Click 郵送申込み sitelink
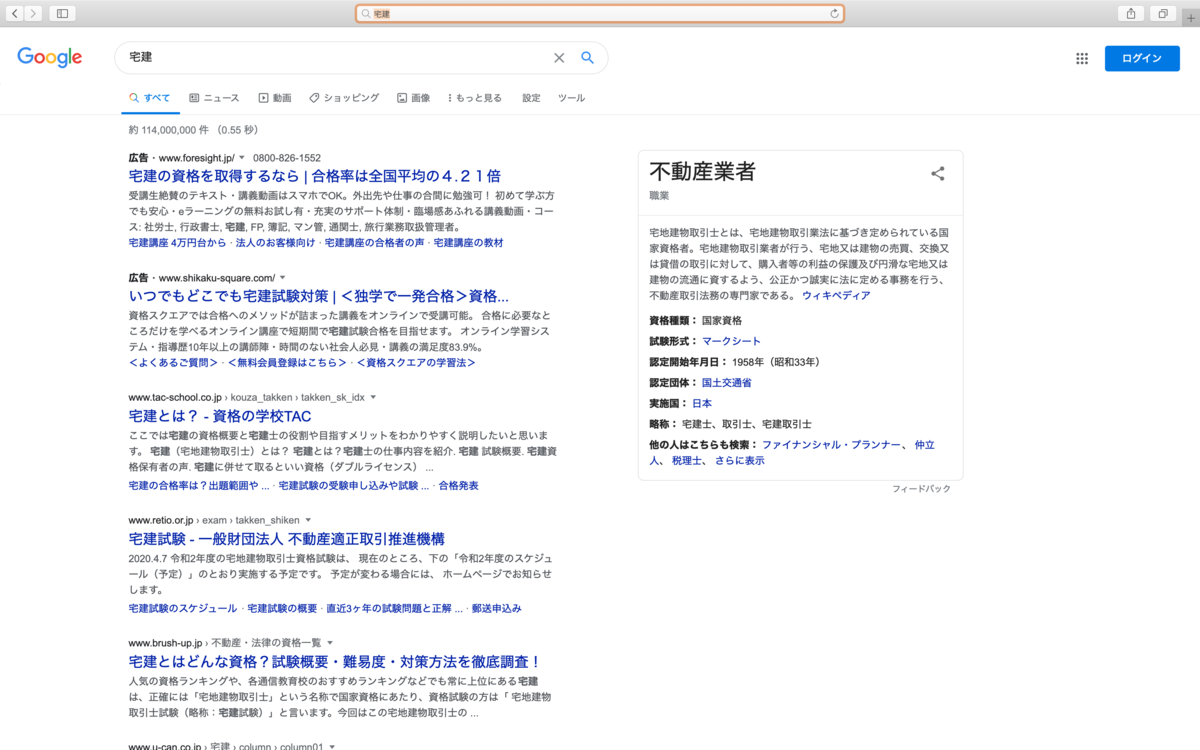Viewport: 1200px width, 750px height. [x=496, y=608]
